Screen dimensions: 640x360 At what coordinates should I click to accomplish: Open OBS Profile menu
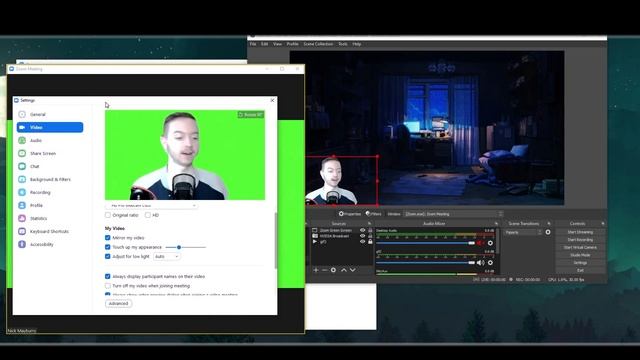coord(292,44)
